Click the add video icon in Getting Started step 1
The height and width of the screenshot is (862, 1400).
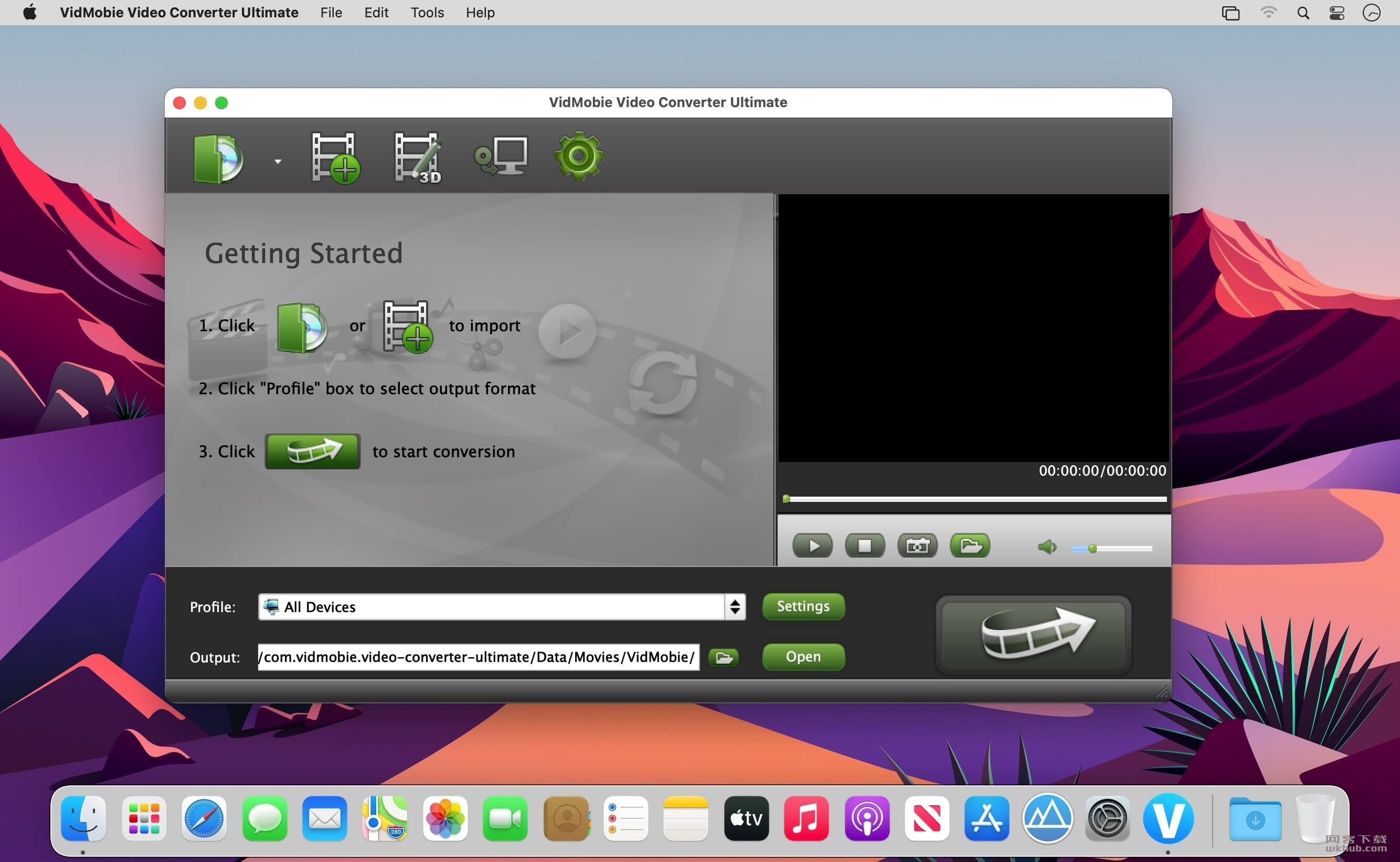407,327
